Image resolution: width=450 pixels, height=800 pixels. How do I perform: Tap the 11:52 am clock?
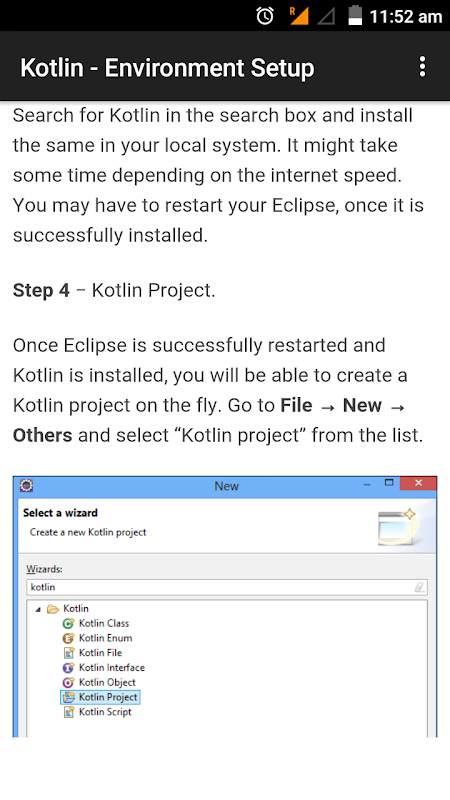(x=406, y=16)
